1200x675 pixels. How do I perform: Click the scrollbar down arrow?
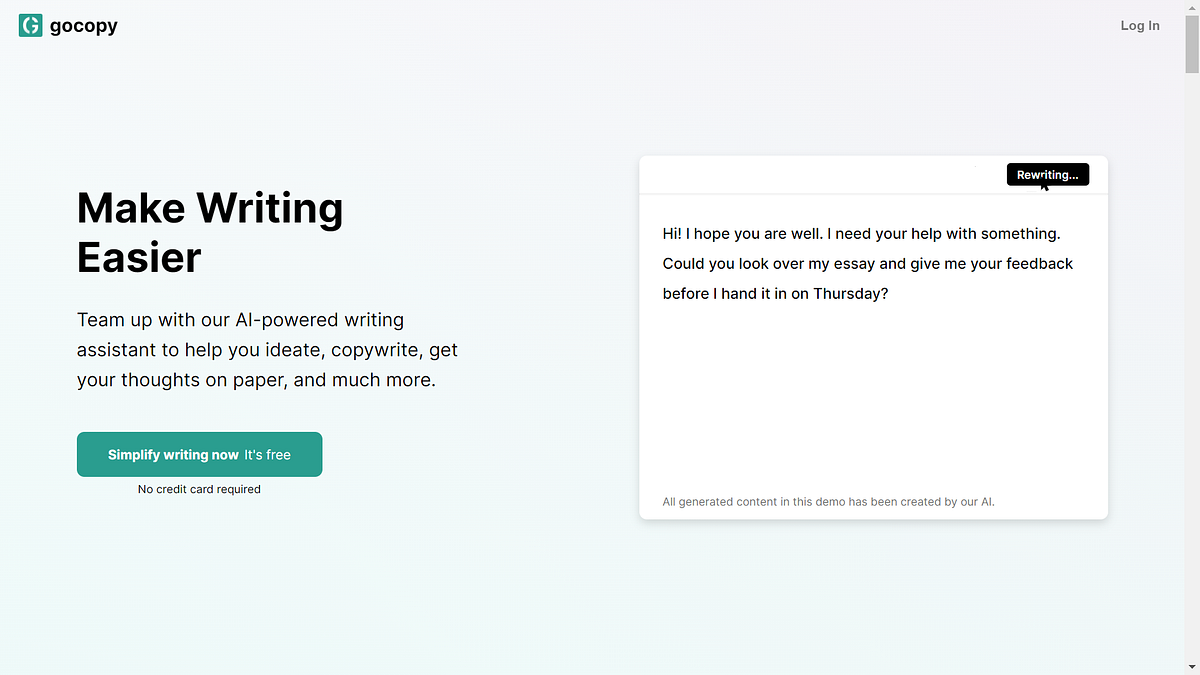(1192, 667)
